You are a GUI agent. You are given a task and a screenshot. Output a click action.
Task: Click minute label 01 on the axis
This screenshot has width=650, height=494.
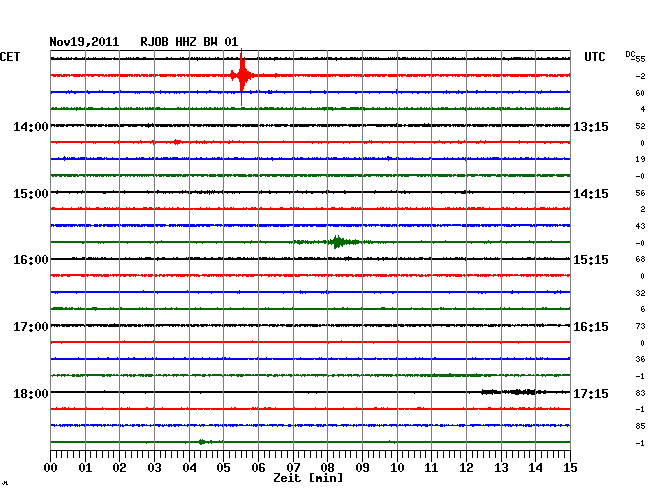(85, 467)
